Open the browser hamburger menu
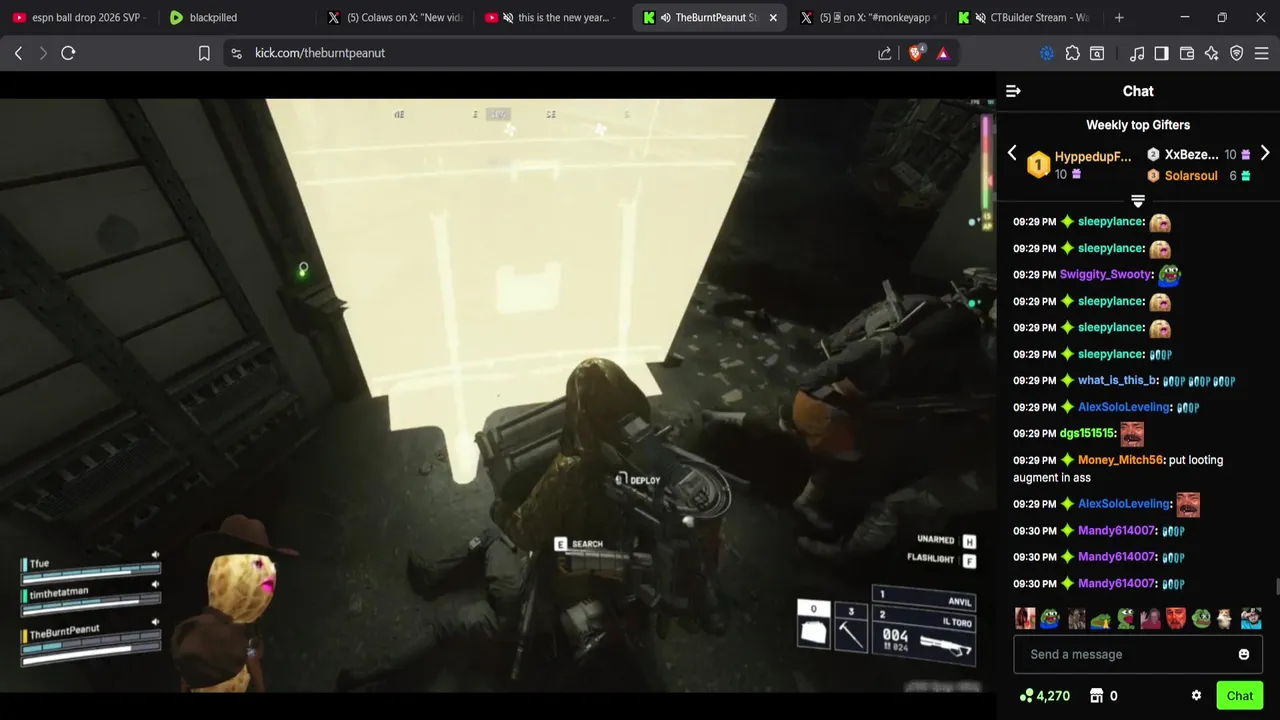Image resolution: width=1280 pixels, height=720 pixels. point(1262,53)
